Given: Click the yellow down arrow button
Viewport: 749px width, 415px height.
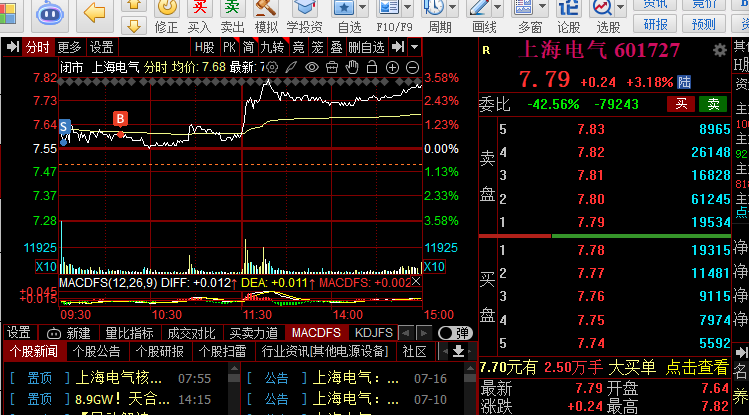Looking at the screenshot, I should click(x=134, y=26).
